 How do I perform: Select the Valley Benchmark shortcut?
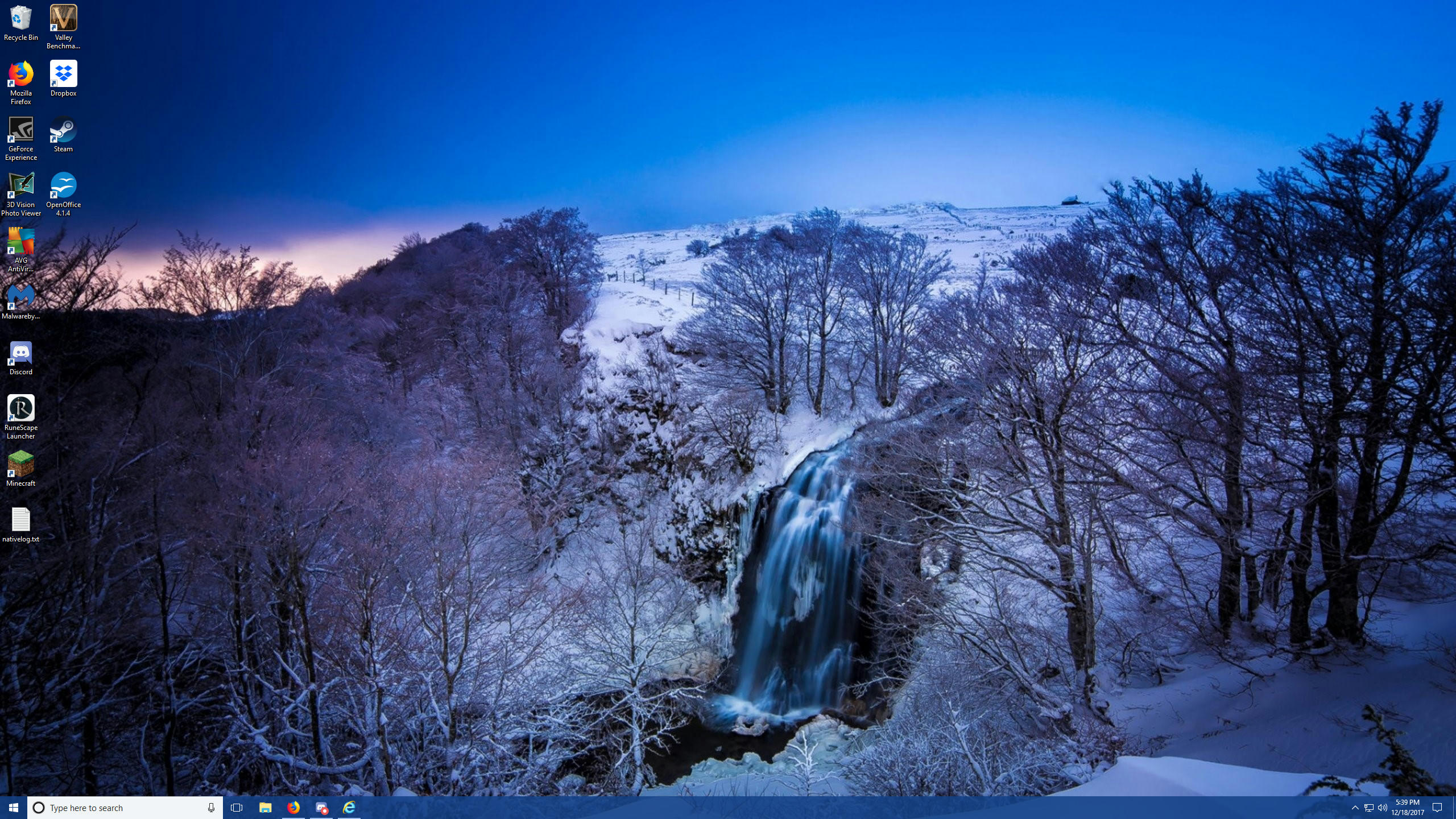tap(63, 27)
